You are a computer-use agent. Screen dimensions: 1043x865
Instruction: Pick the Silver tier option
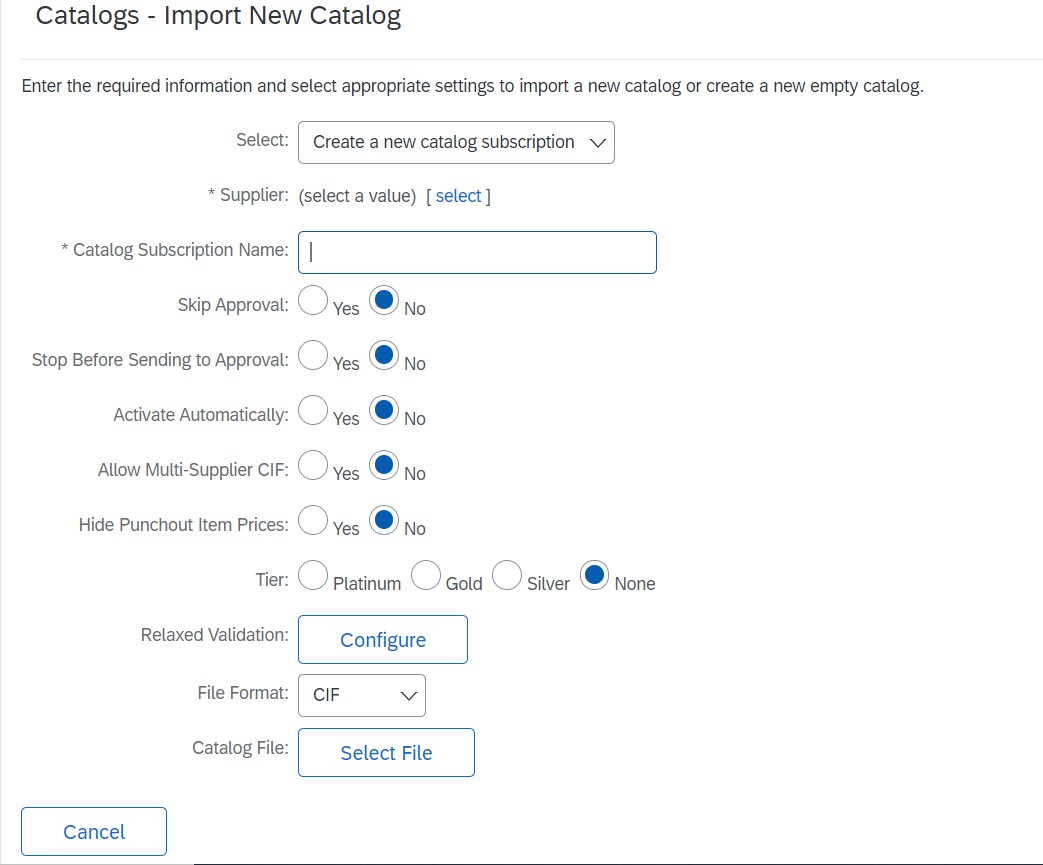pyautogui.click(x=507, y=575)
